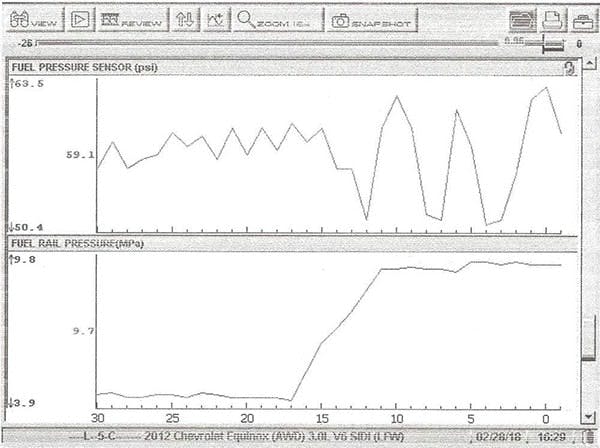Click the 2012 Chevrolet Equinox vehicle text

pyautogui.click(x=274, y=437)
